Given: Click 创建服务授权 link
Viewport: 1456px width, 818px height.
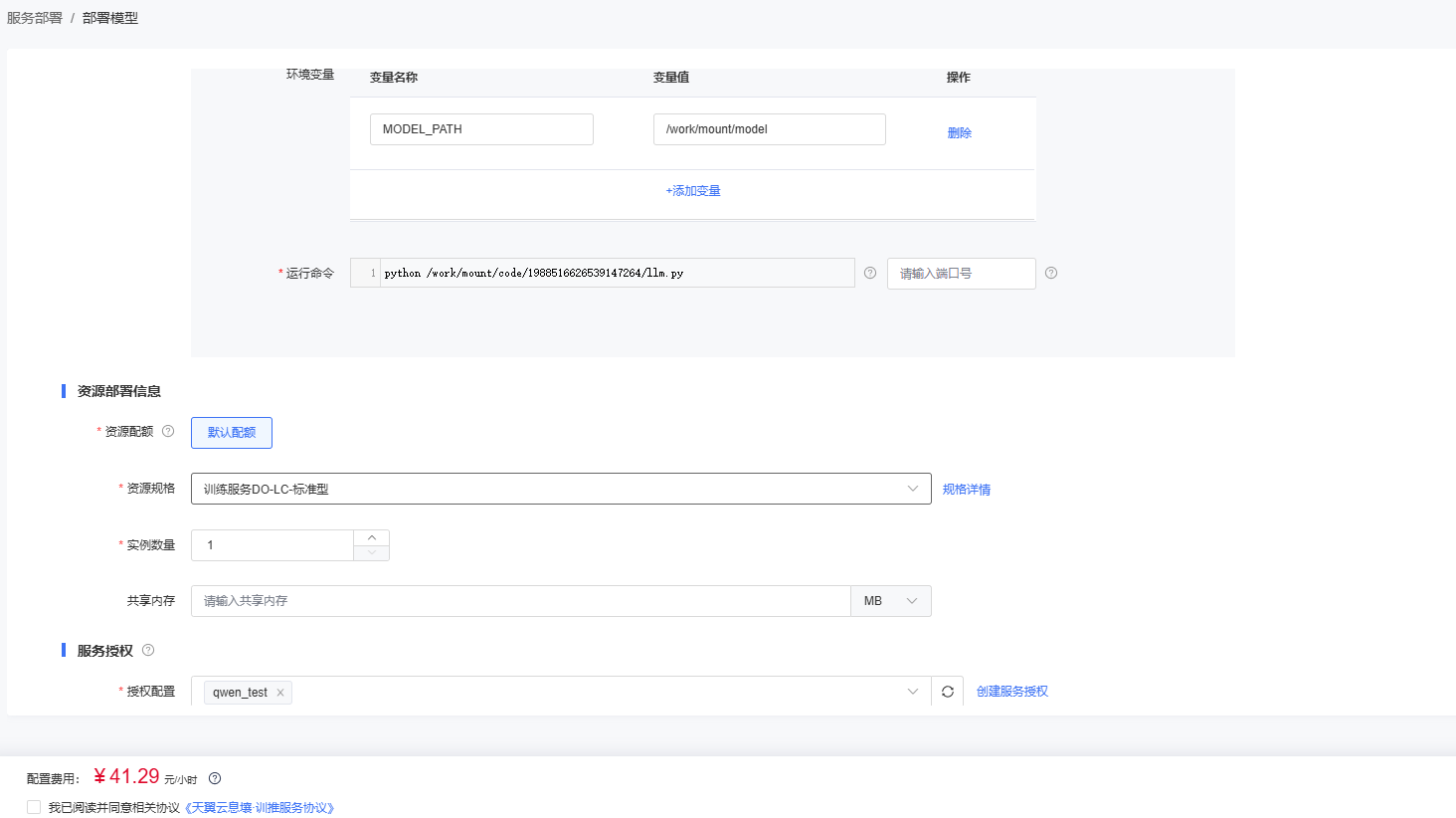Looking at the screenshot, I should coord(1011,692).
